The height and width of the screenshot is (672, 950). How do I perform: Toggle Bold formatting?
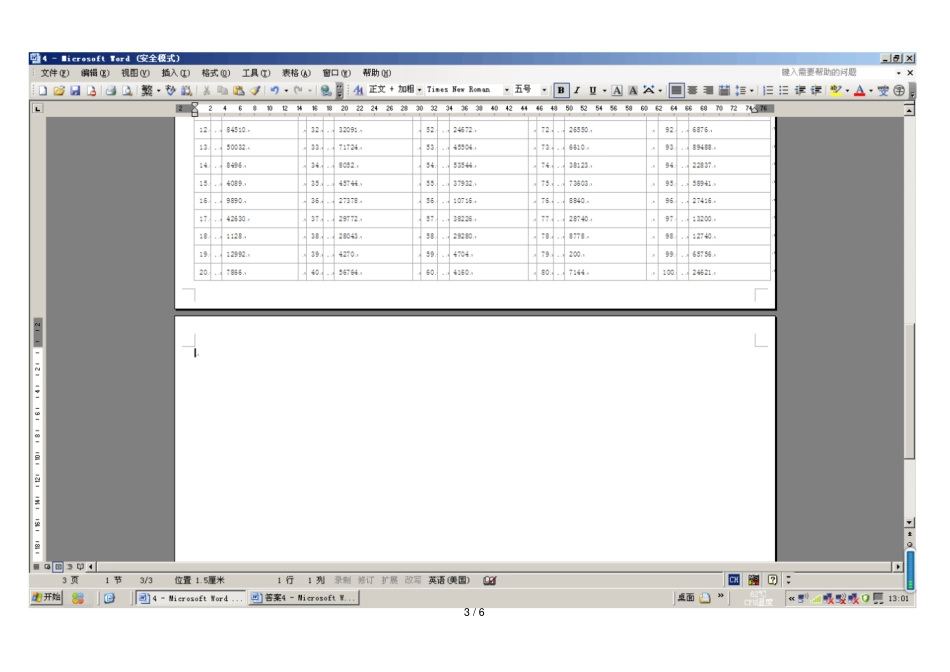pyautogui.click(x=561, y=90)
